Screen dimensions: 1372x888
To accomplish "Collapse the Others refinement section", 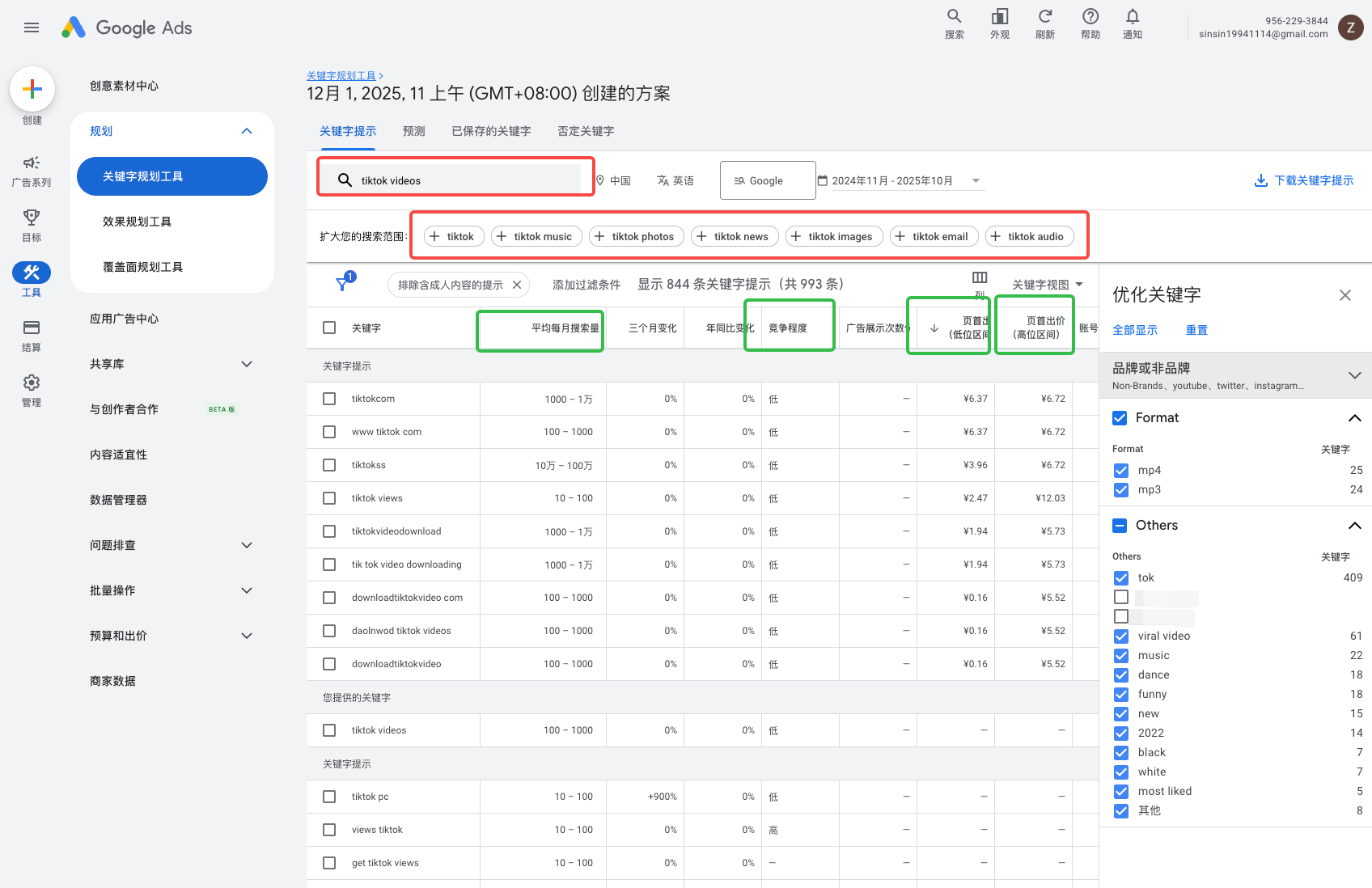I will (1355, 526).
